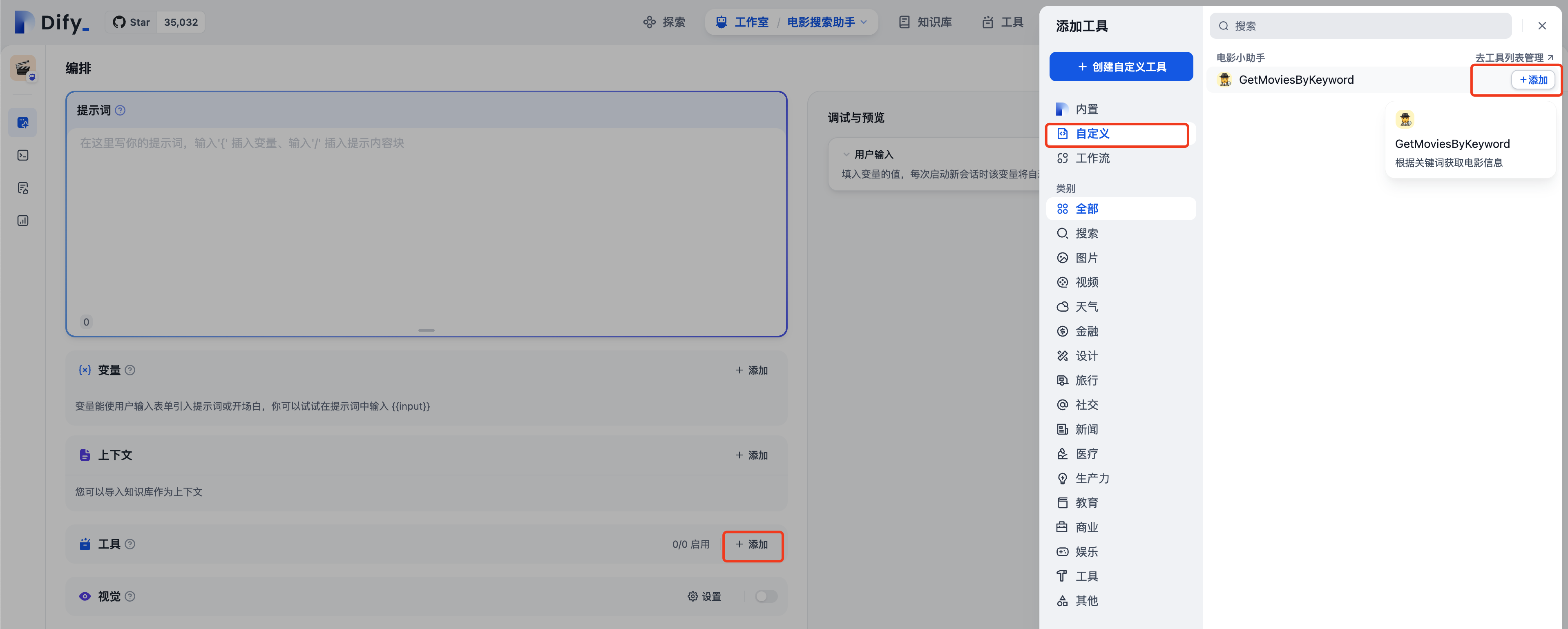Image resolution: width=1568 pixels, height=629 pixels.
Task: Open the API access terminal icon
Action: tap(23, 156)
